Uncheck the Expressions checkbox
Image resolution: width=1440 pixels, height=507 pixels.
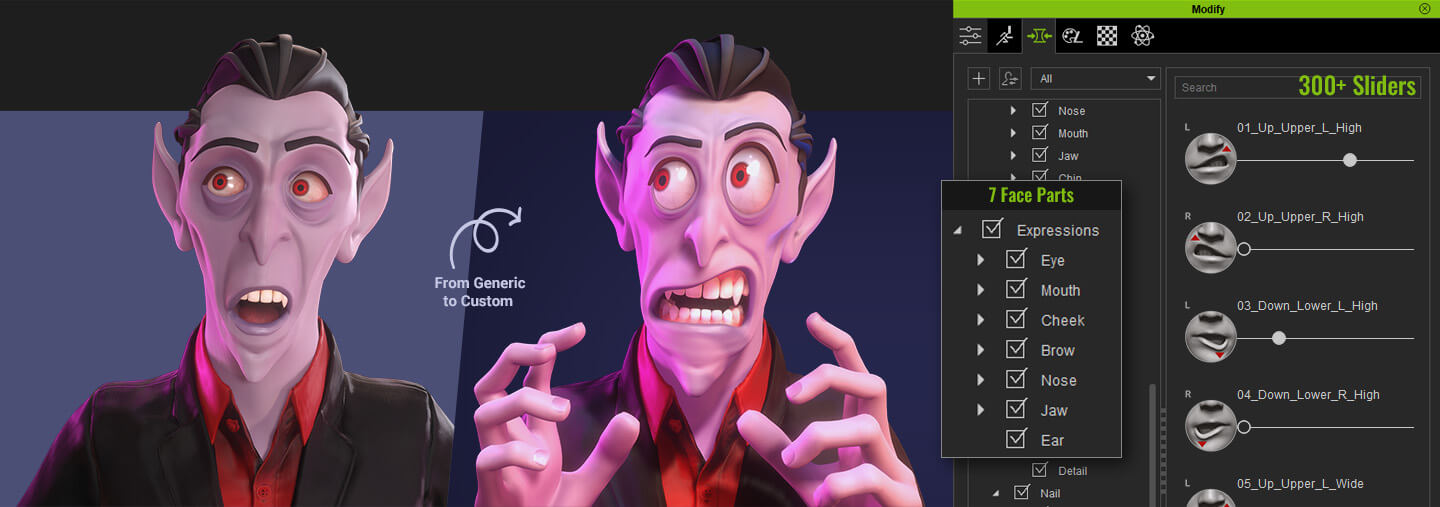coord(992,229)
